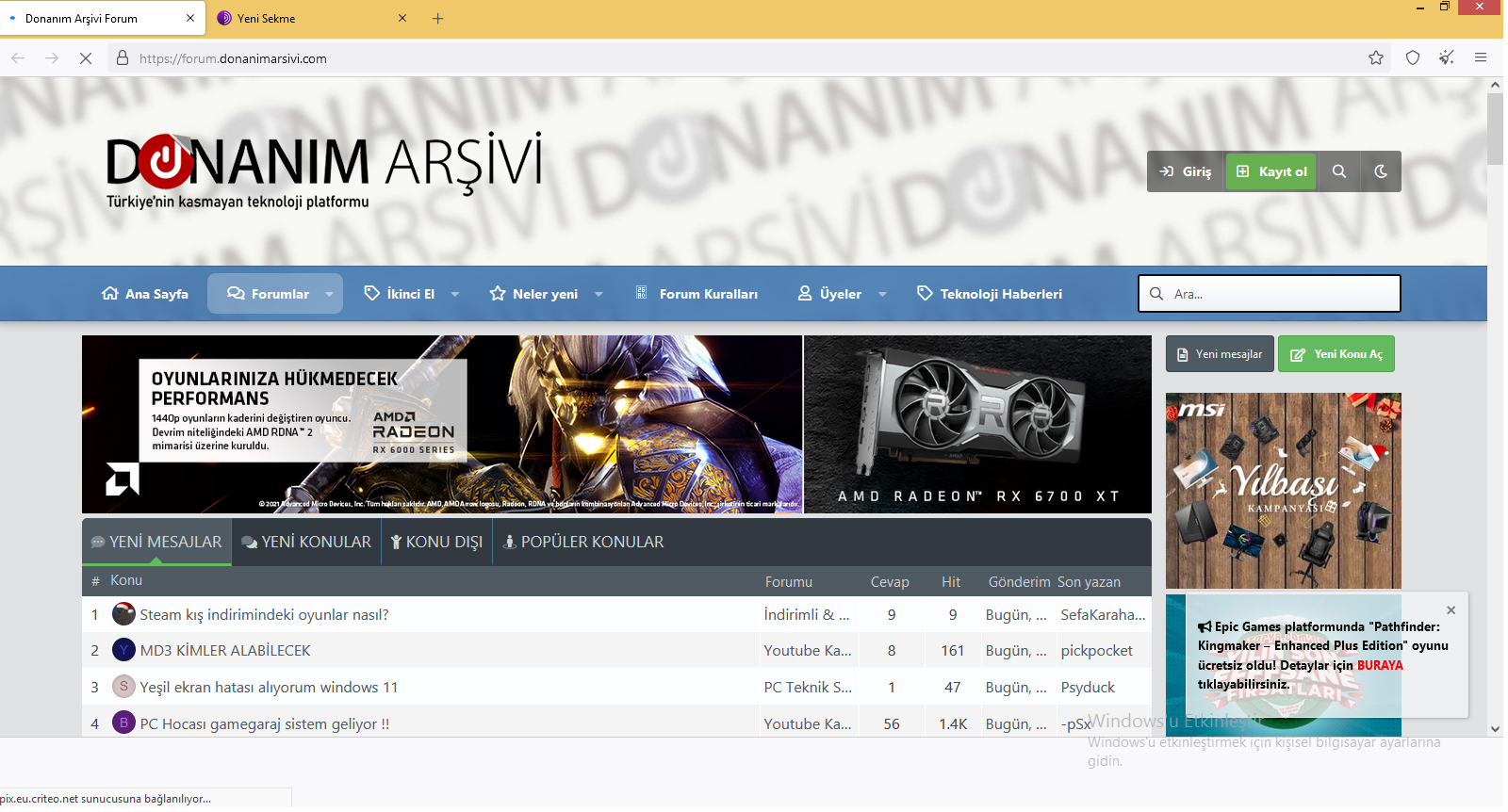
Task: Click the Y avatar beside MD3 topic
Action: tap(123, 650)
